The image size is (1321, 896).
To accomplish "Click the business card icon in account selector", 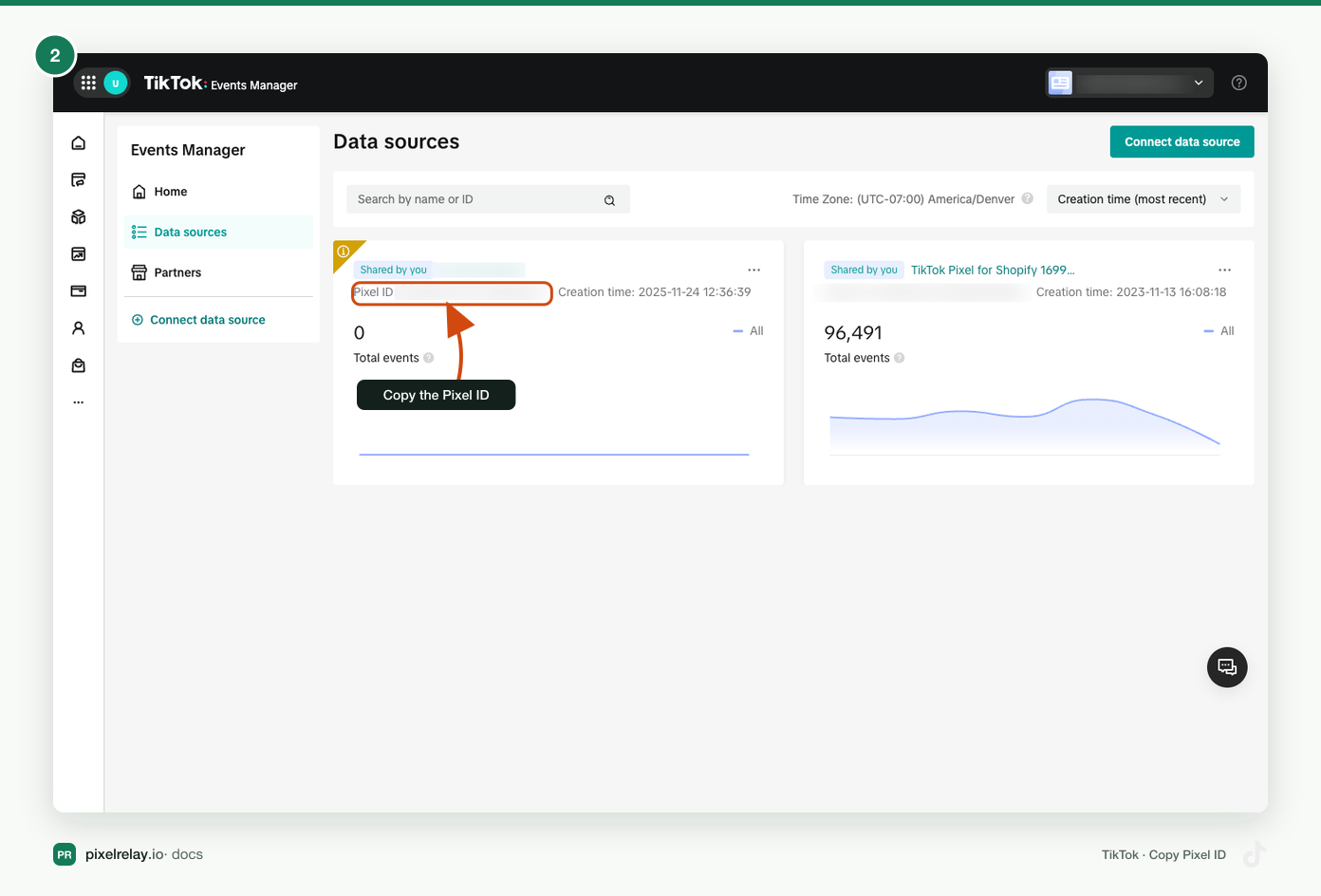I will (1060, 83).
